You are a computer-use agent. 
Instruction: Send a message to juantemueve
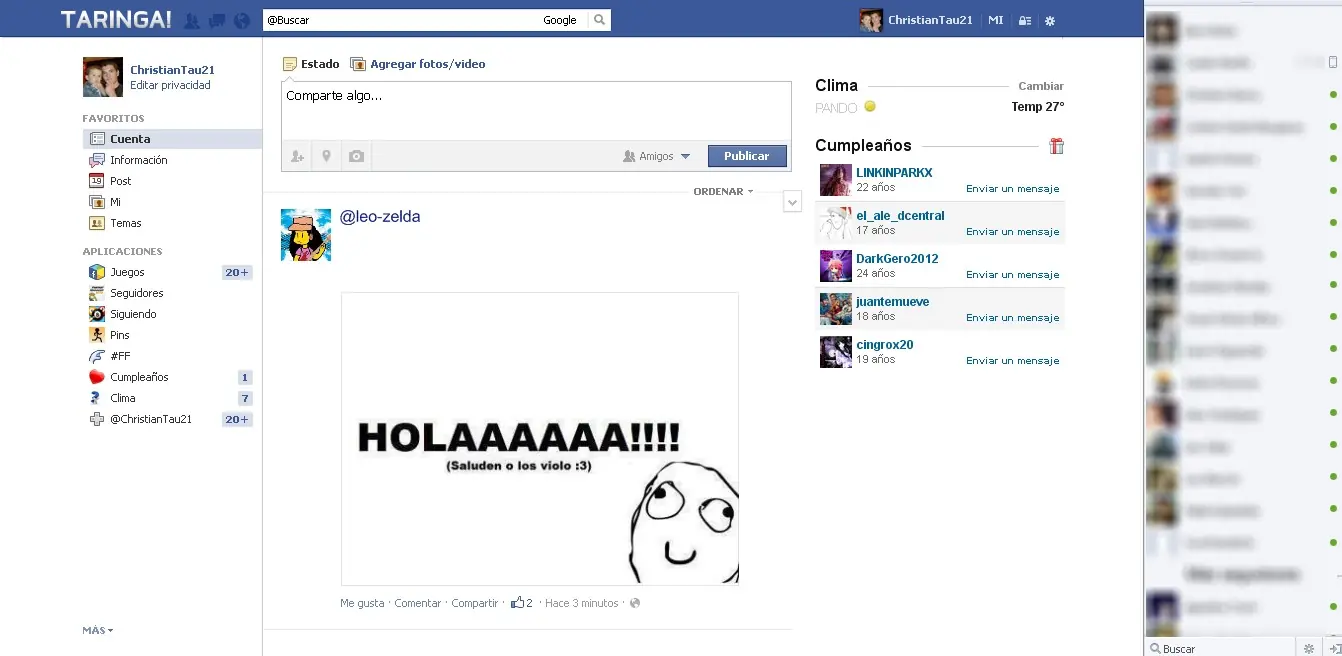point(1012,318)
